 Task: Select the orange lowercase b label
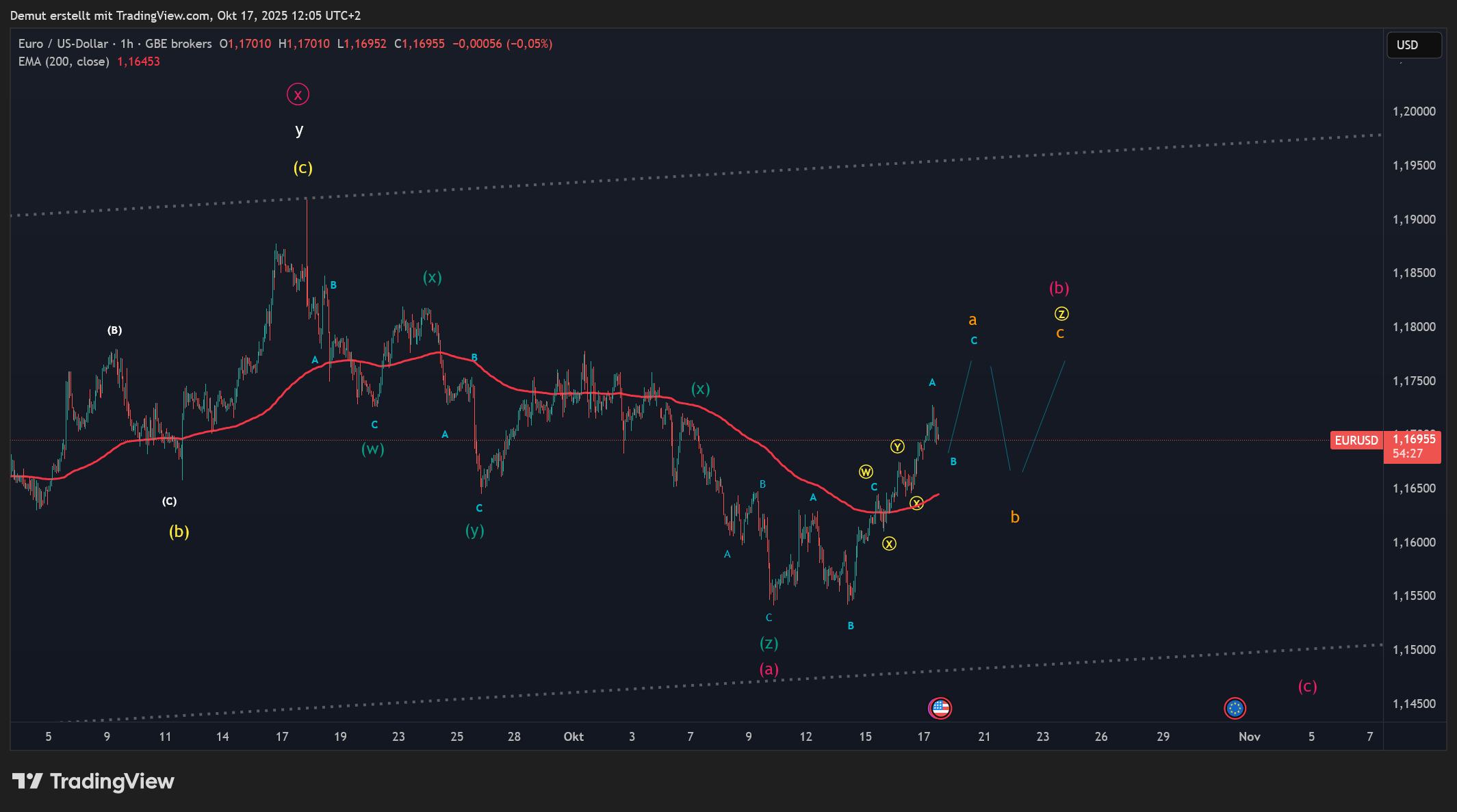coord(1015,517)
